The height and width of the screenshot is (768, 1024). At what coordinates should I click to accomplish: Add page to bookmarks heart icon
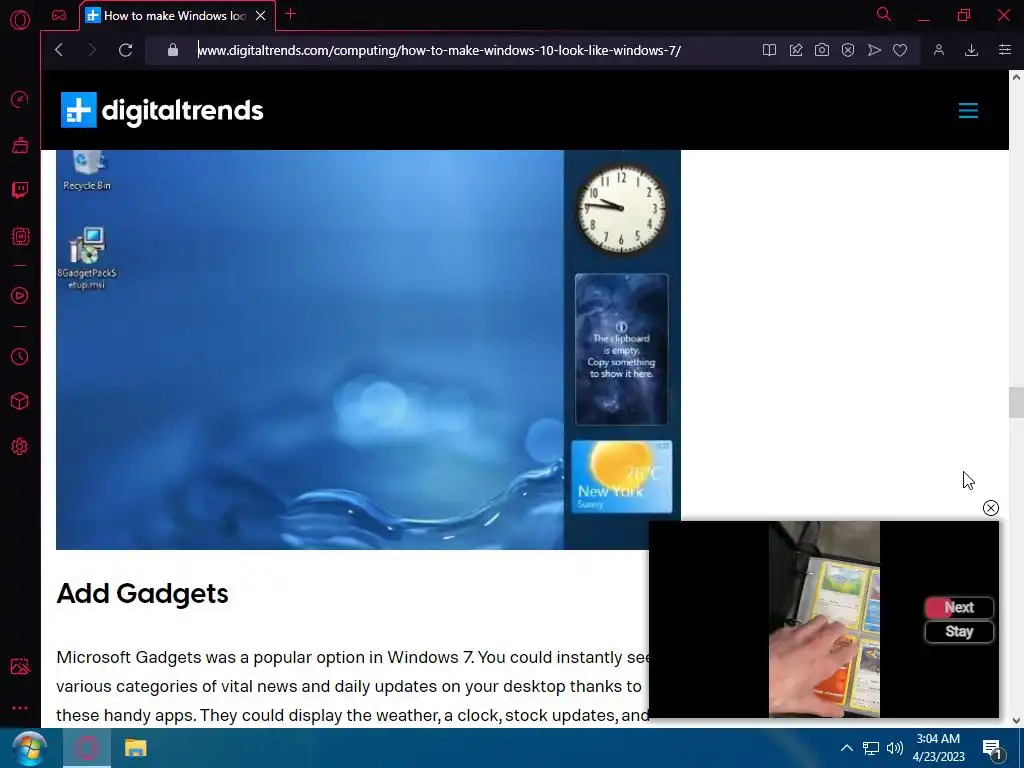(900, 50)
